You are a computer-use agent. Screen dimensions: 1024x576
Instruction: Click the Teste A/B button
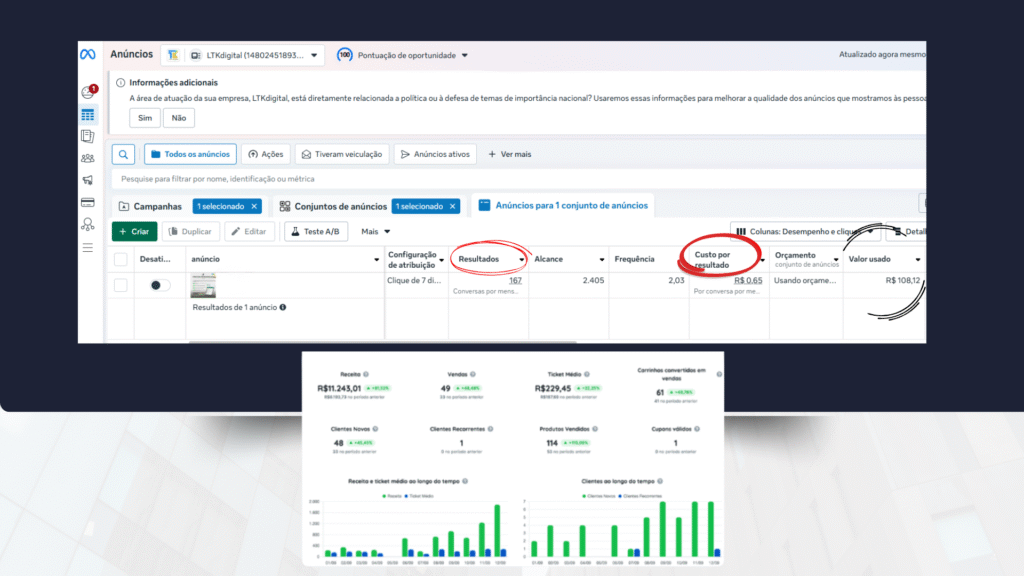pyautogui.click(x=316, y=231)
